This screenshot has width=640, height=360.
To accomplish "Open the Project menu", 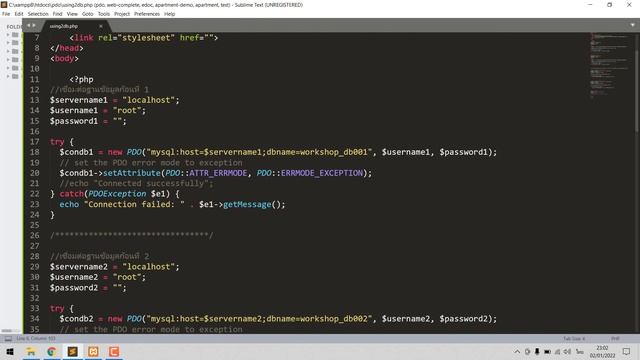I will coord(122,14).
